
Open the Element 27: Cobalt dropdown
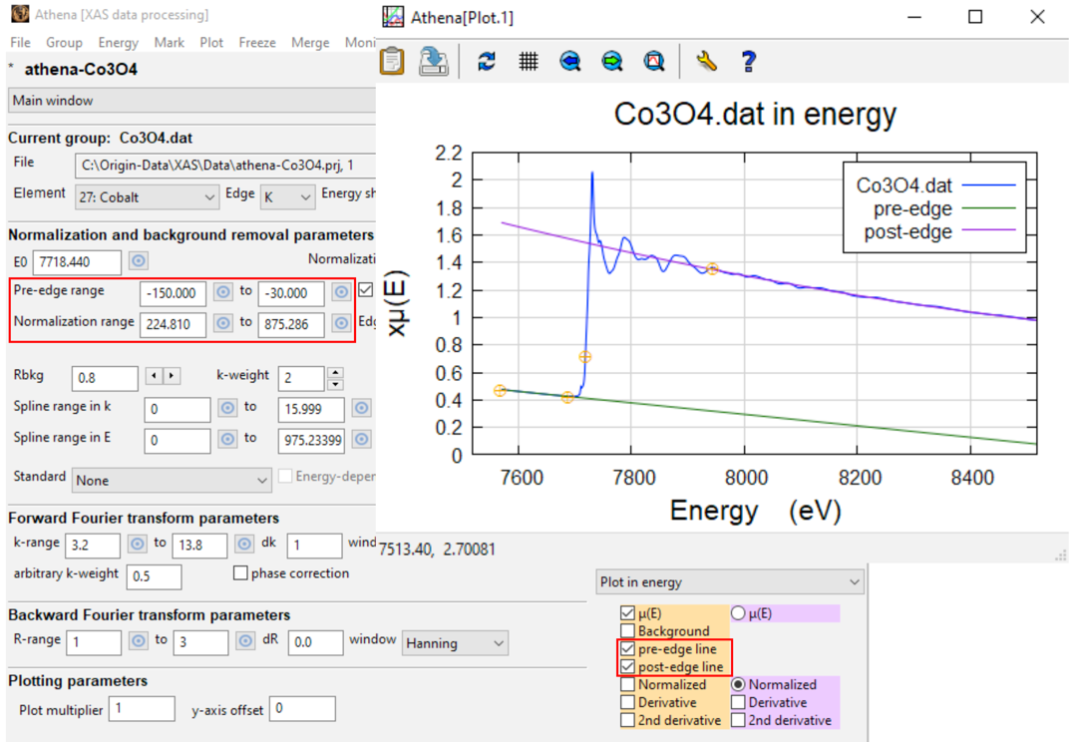[147, 197]
